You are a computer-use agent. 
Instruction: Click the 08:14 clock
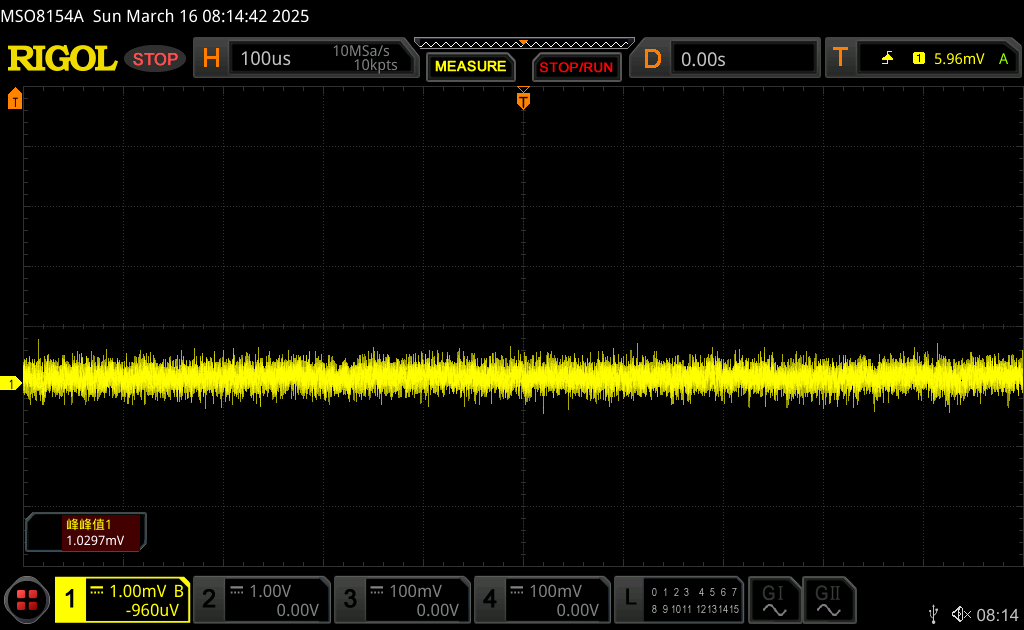point(997,614)
